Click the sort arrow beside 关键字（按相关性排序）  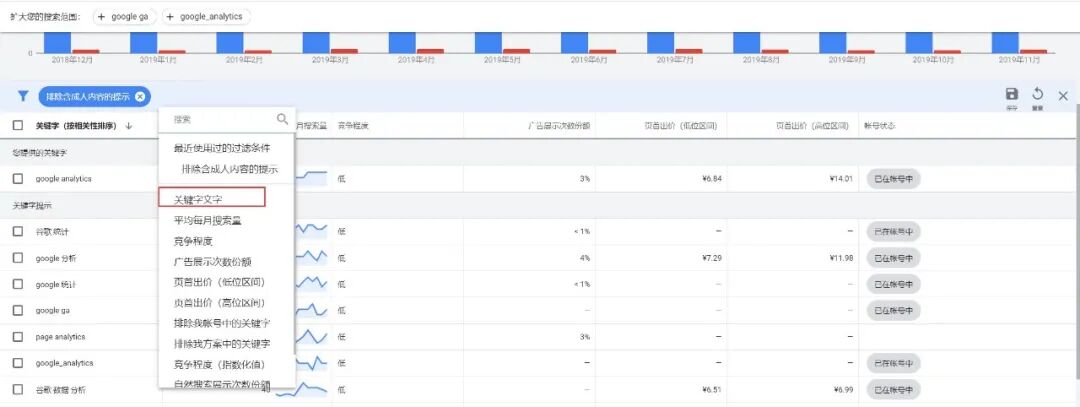(x=129, y=126)
